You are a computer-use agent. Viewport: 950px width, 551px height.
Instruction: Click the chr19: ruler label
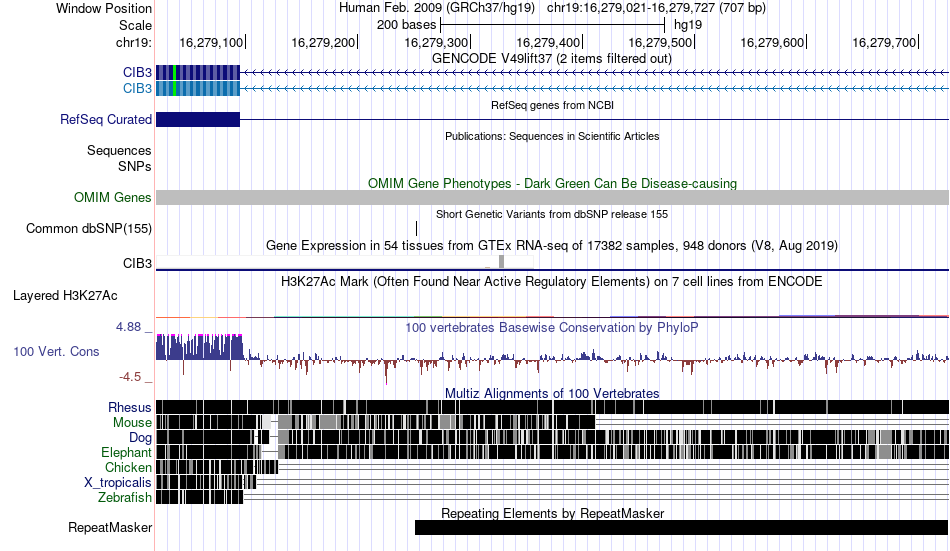point(134,42)
